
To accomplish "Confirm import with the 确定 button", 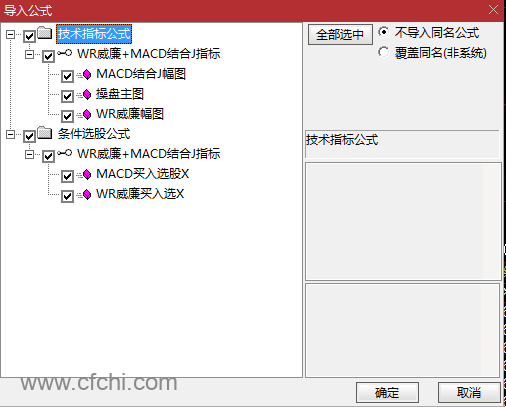I will pyautogui.click(x=387, y=393).
